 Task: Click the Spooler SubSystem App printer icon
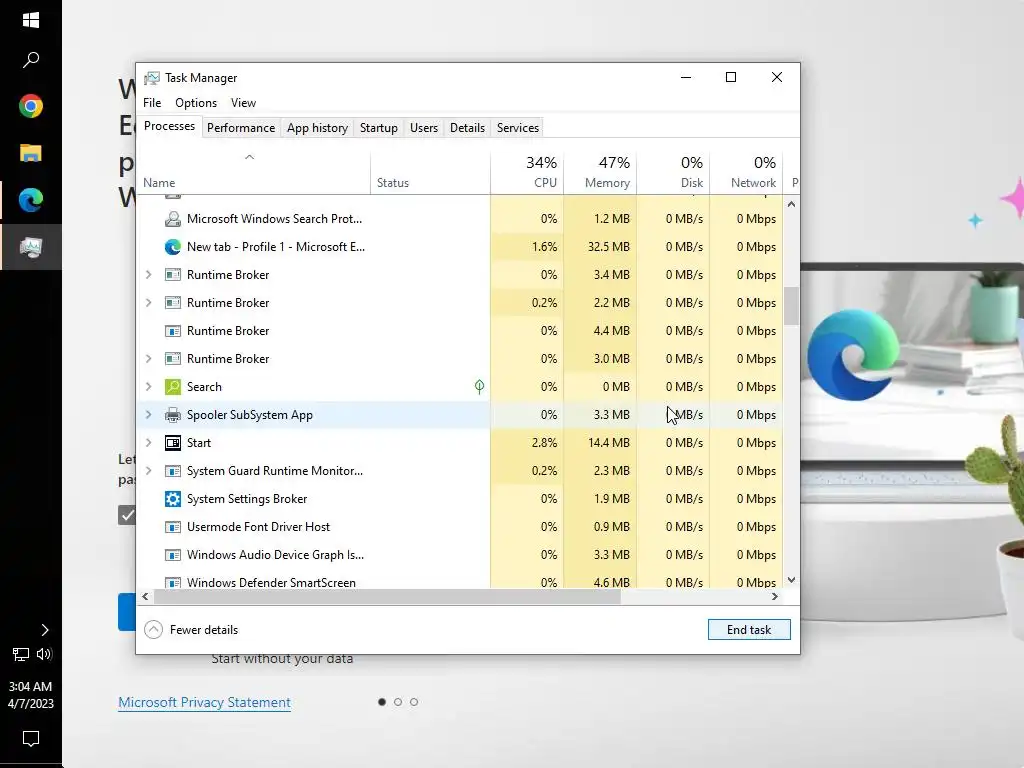[172, 415]
